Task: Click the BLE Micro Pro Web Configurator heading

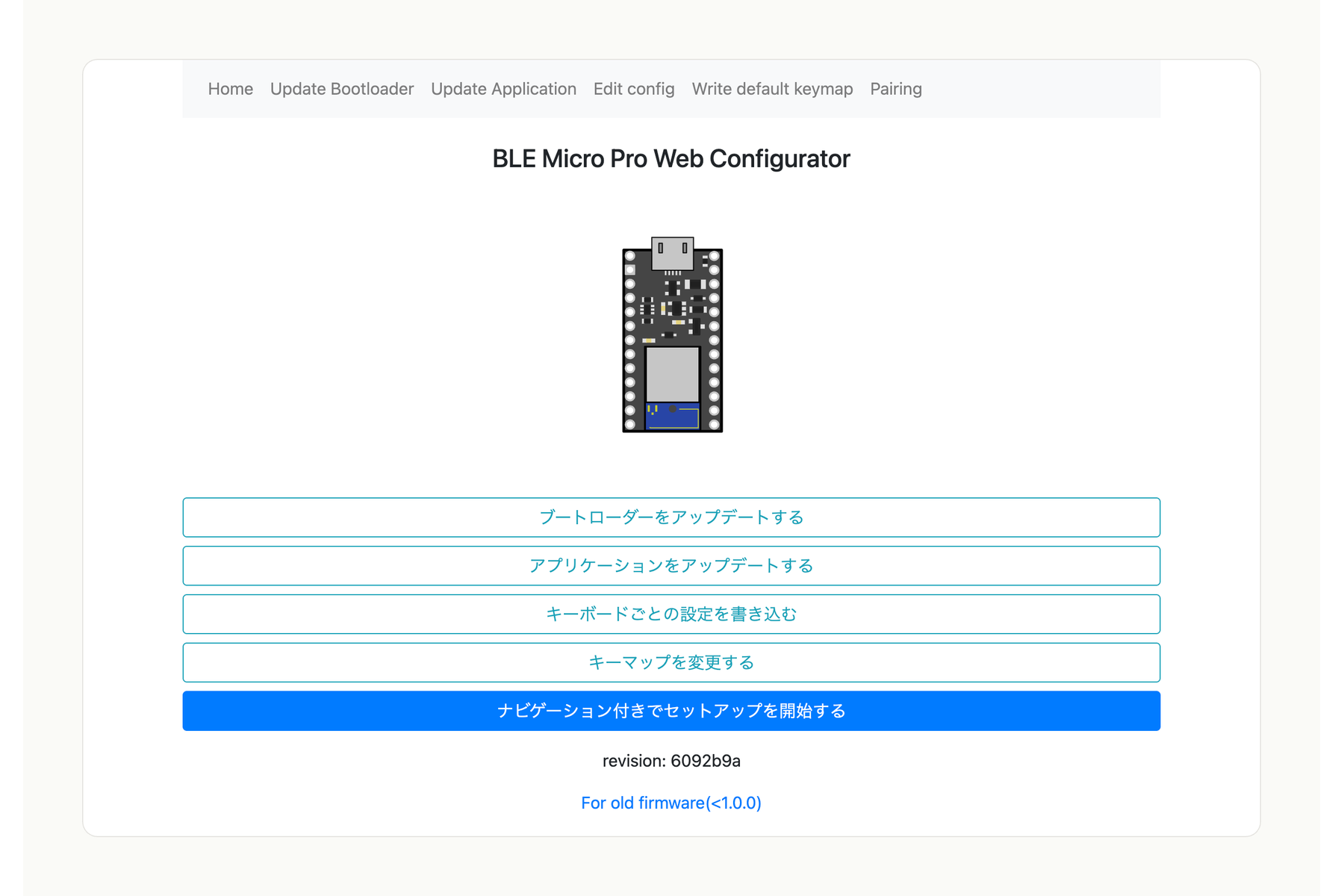Action: point(671,158)
